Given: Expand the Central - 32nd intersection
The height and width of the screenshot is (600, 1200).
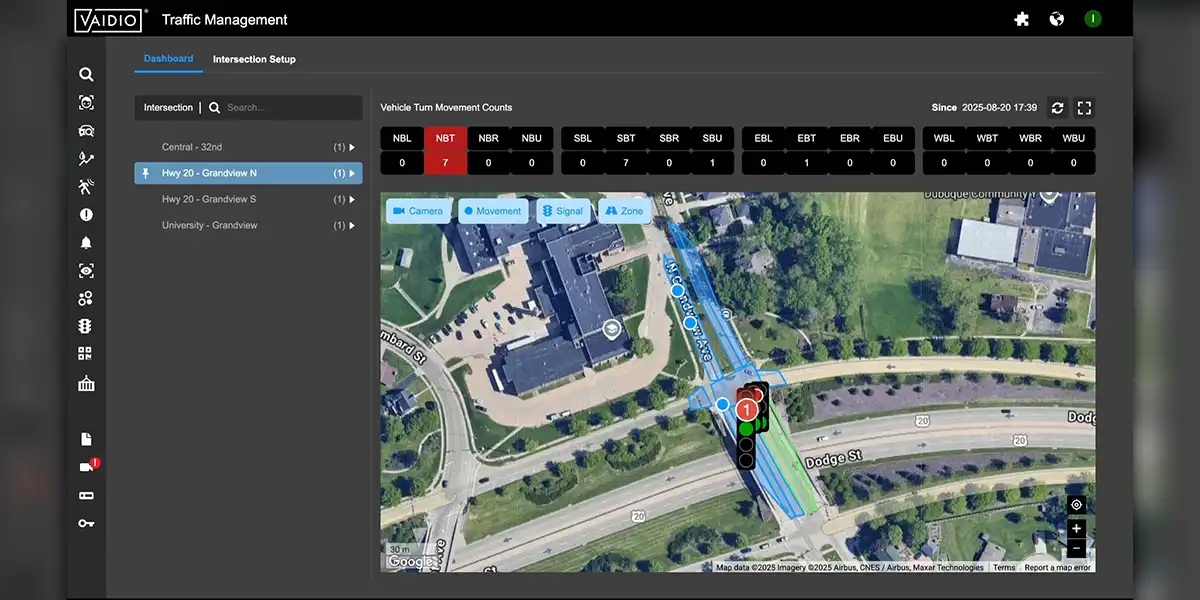Looking at the screenshot, I should click(x=350, y=148).
